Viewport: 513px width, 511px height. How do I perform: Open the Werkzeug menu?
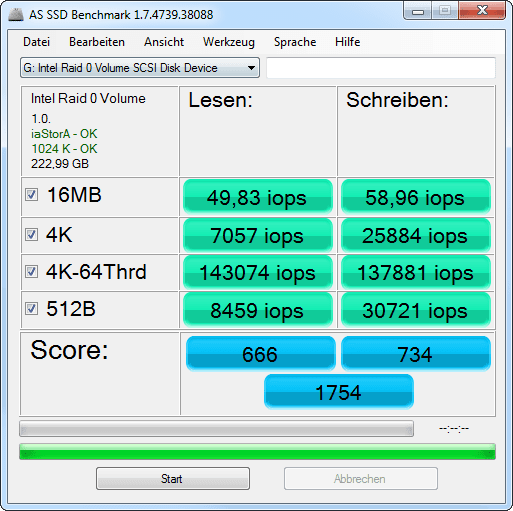coord(229,42)
